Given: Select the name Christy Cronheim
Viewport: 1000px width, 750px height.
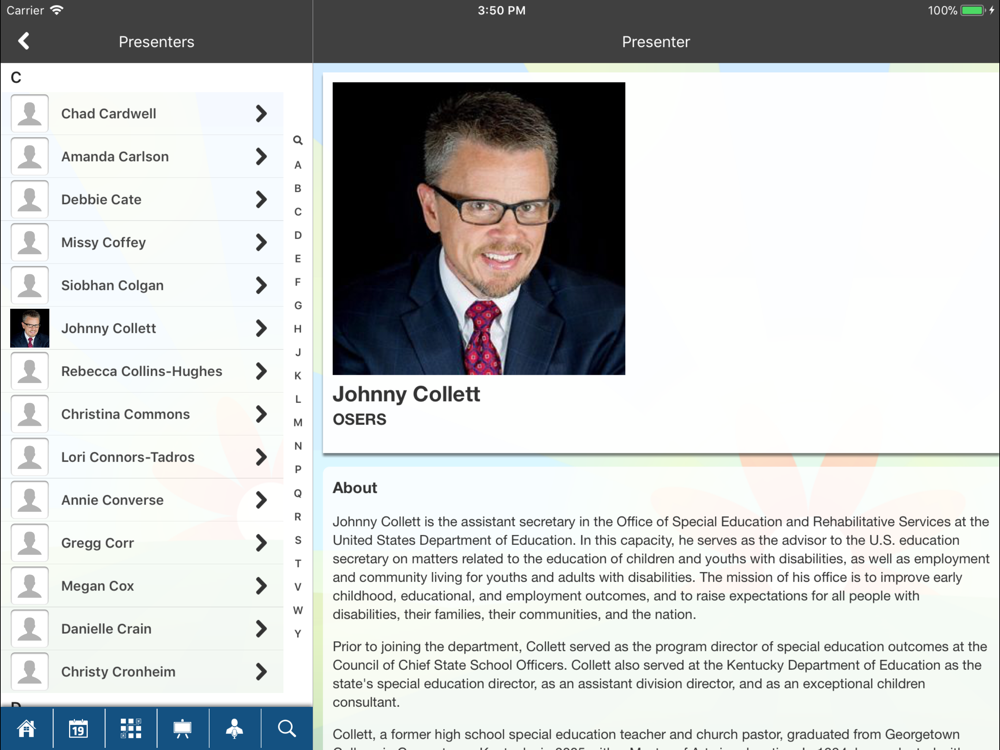Looking at the screenshot, I should click(118, 672).
